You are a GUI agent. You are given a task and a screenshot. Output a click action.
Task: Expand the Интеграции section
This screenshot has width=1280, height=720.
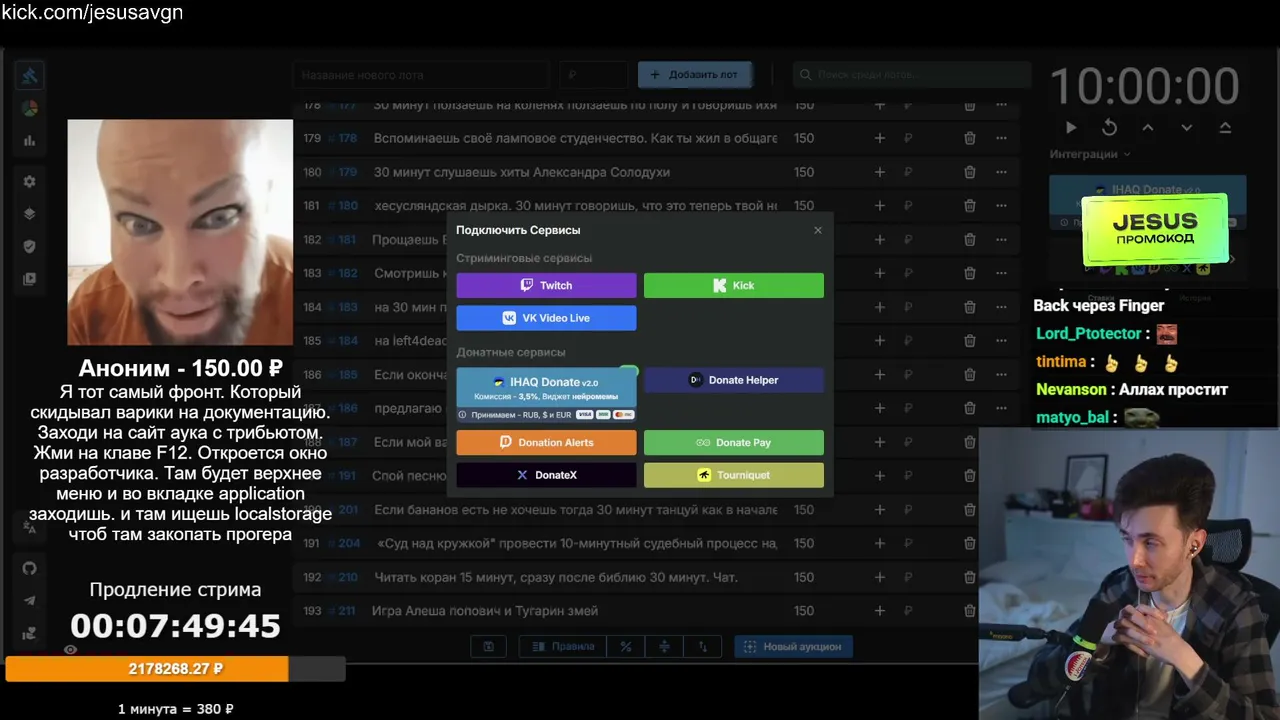tap(1090, 154)
